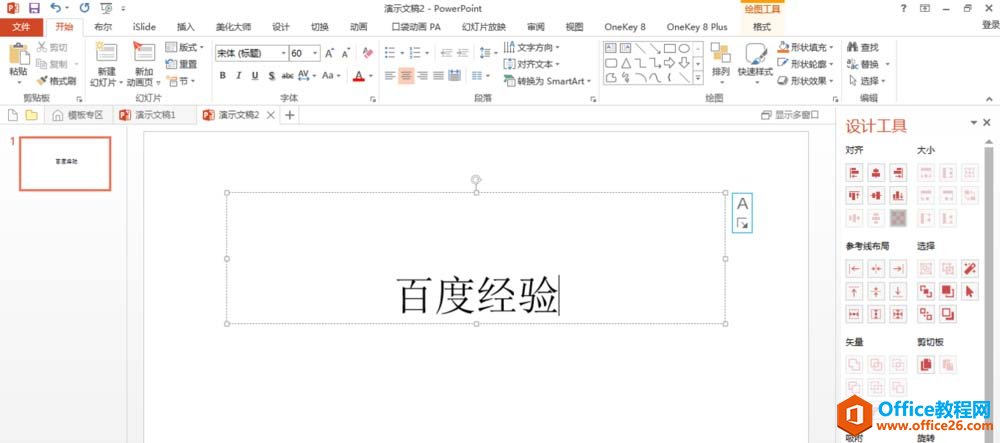The image size is (1000, 443).
Task: Click the text fit options icon beside textbox
Action: (x=742, y=223)
